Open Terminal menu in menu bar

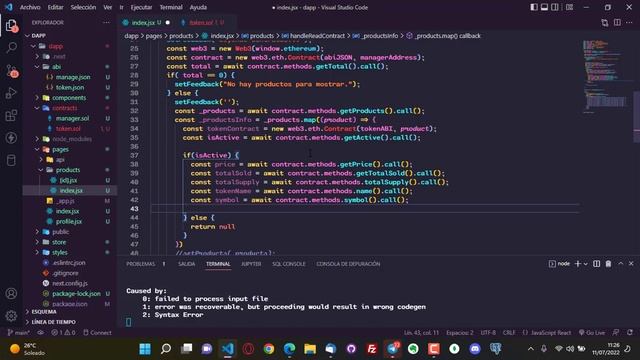(171, 7)
